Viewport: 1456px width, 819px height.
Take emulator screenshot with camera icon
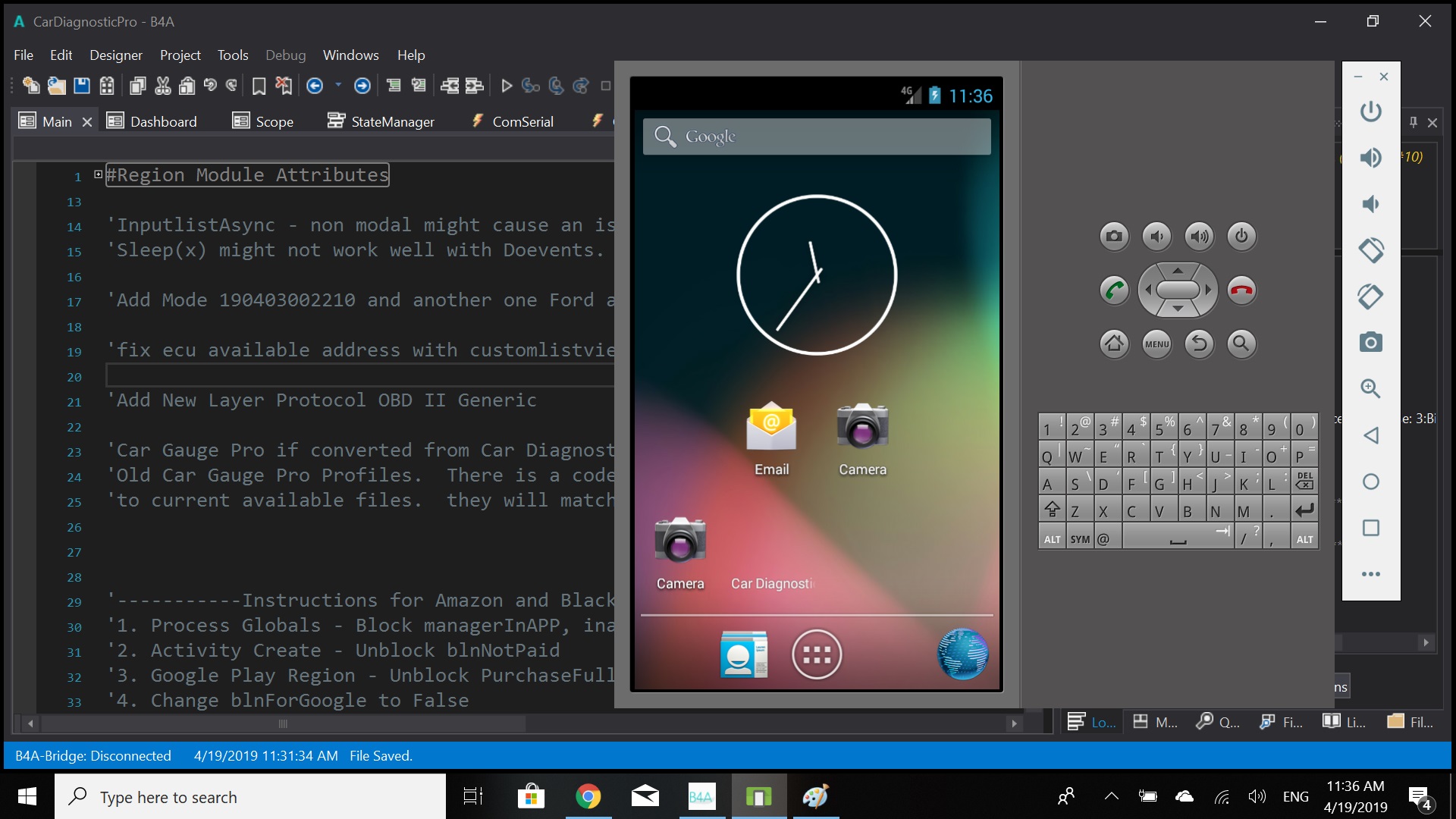(x=1370, y=342)
